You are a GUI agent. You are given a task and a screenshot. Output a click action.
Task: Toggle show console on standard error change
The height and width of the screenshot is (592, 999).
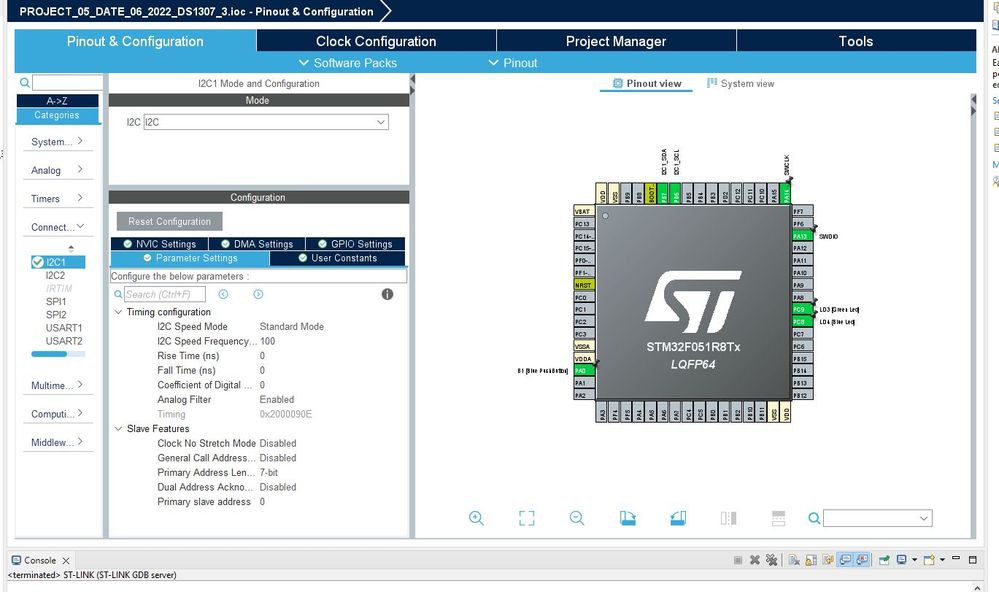click(862, 560)
